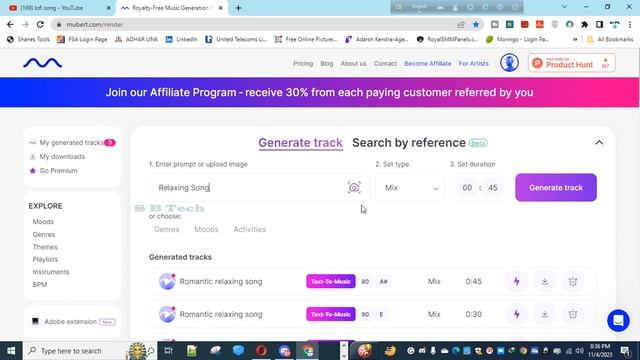Play the 0:45 Romantic relaxing song thumbnail
The height and width of the screenshot is (360, 640).
[x=167, y=281]
